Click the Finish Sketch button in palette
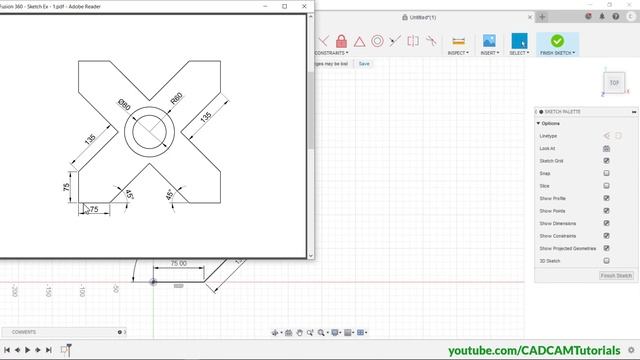The height and width of the screenshot is (360, 640). click(616, 276)
